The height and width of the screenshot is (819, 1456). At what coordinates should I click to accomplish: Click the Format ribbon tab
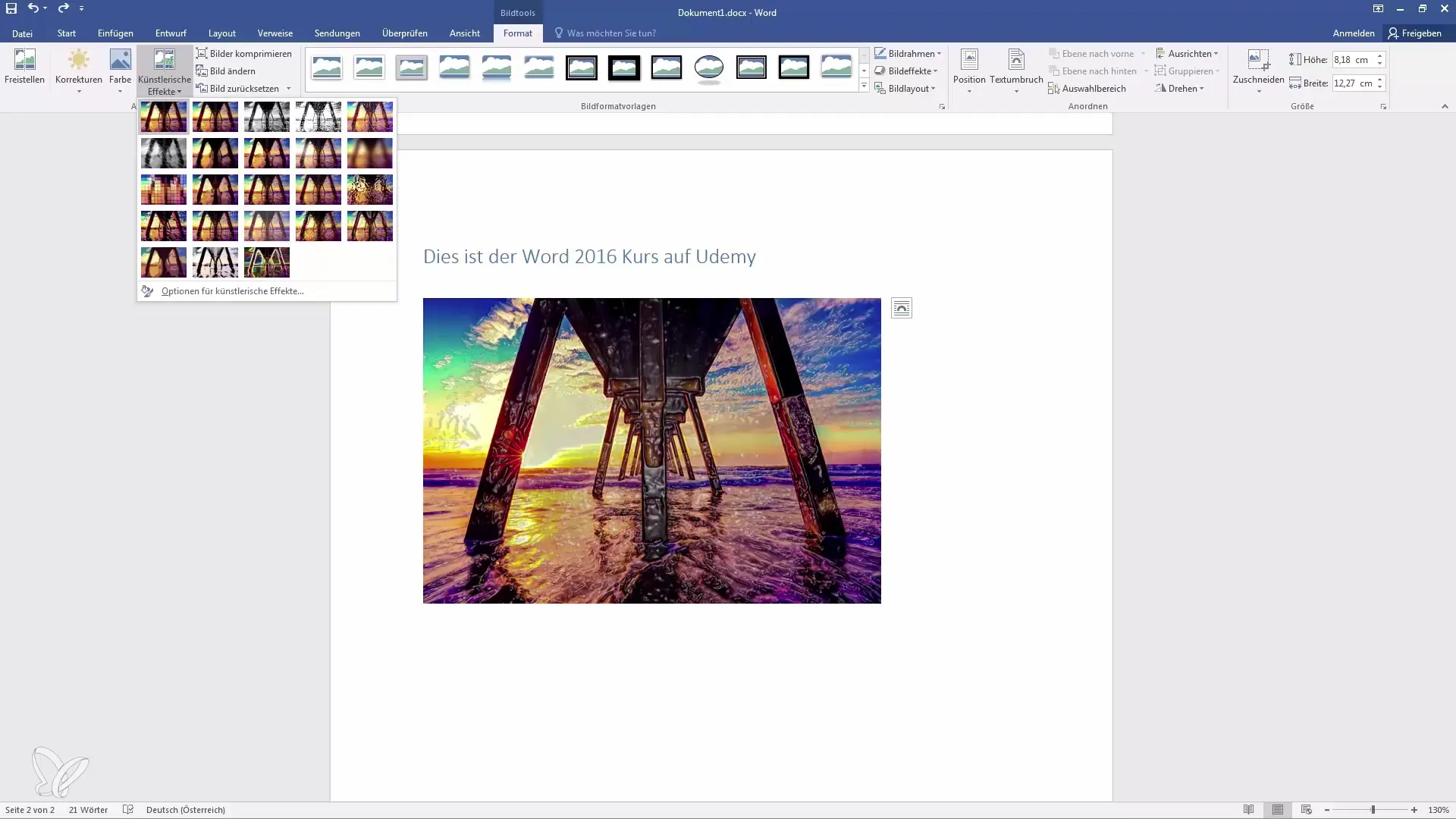pos(517,33)
